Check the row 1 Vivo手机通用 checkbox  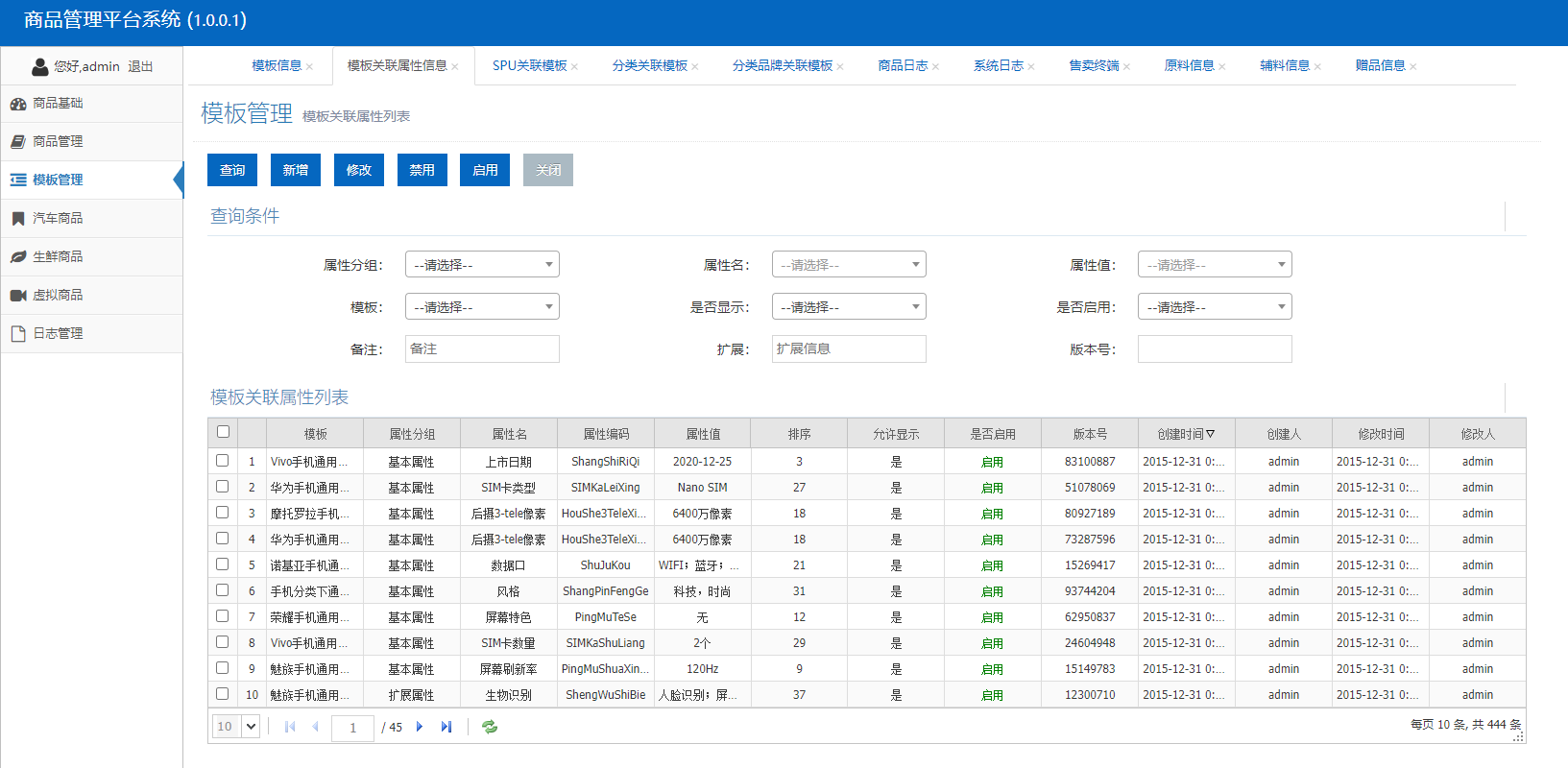(223, 461)
